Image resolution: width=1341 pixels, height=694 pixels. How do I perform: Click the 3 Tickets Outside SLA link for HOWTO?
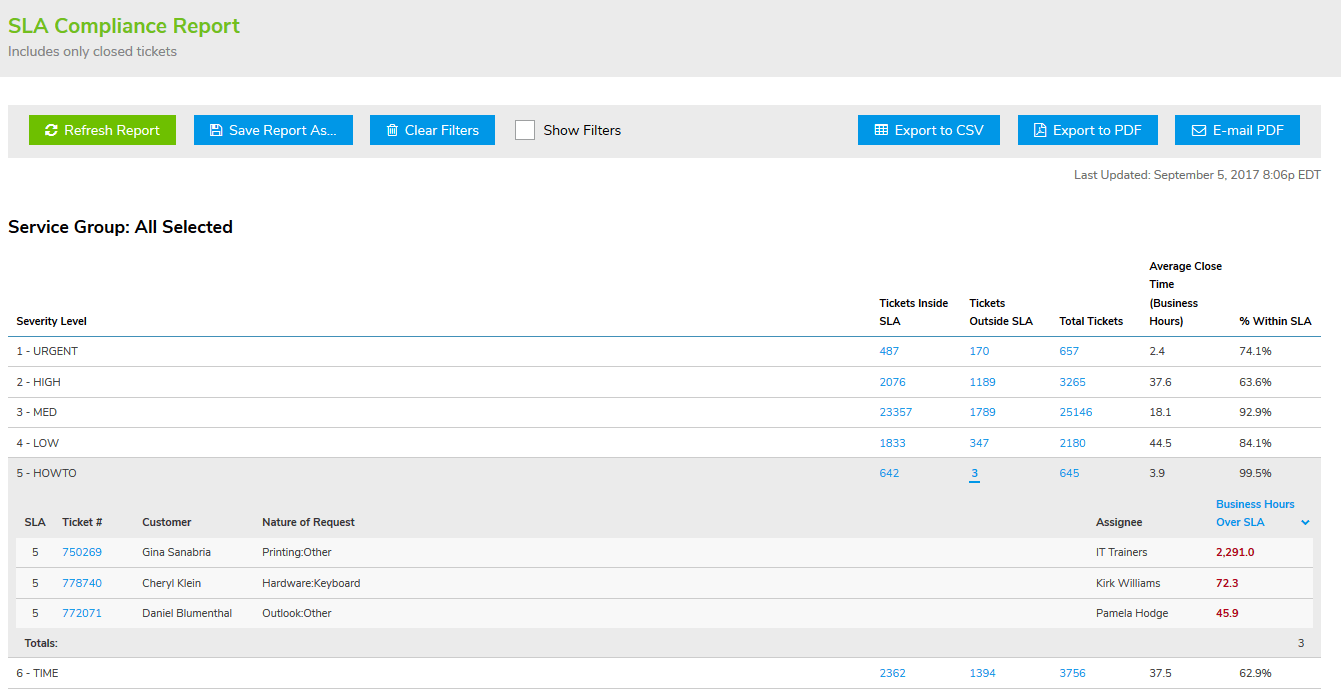pos(975,472)
